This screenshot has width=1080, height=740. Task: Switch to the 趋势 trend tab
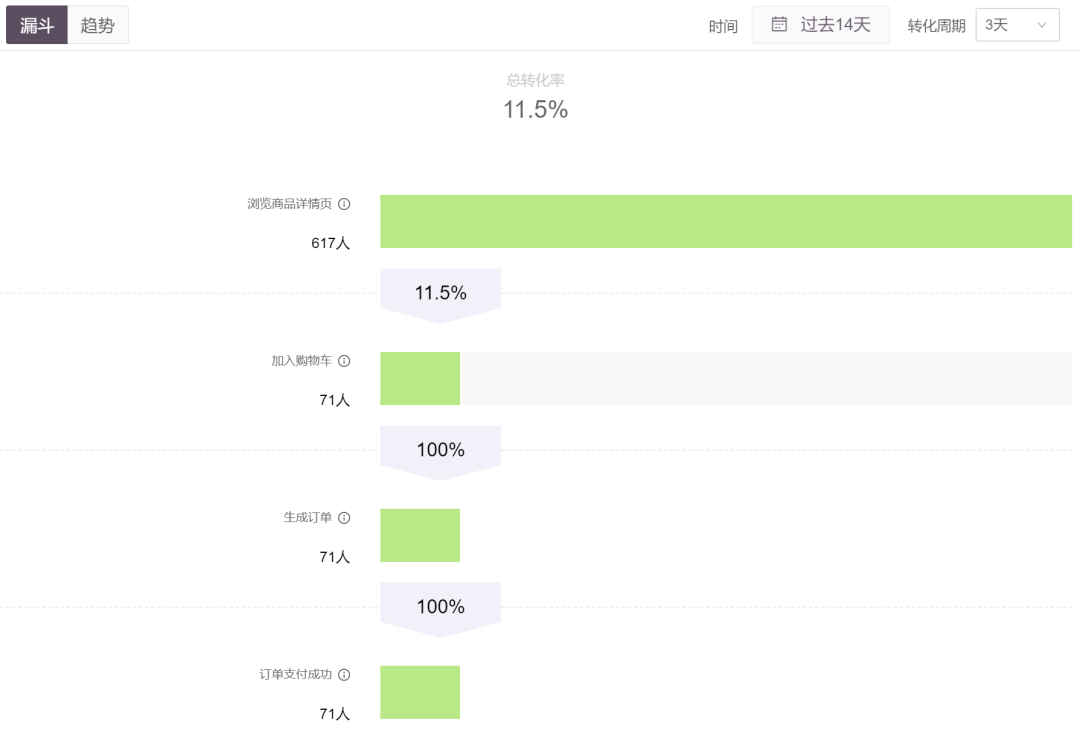pyautogui.click(x=98, y=25)
